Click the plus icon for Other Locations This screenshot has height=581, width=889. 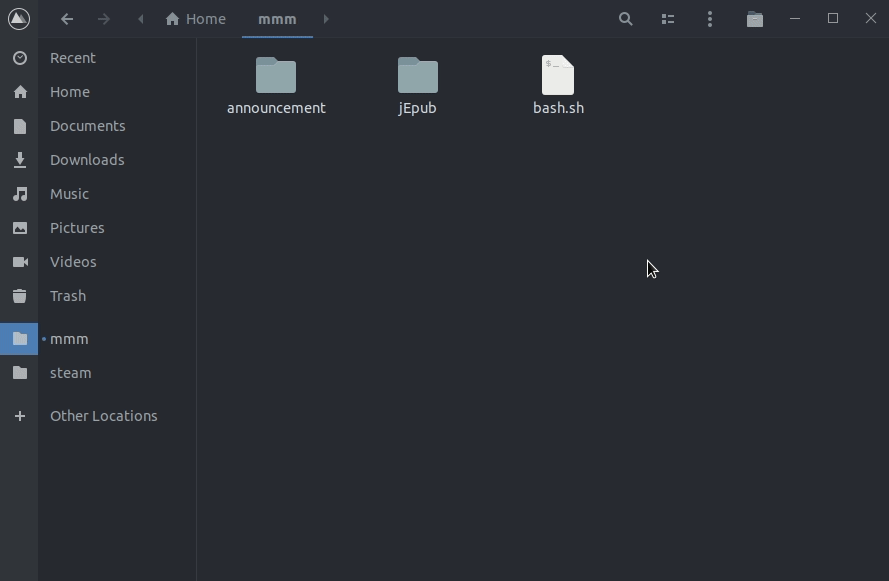point(20,416)
